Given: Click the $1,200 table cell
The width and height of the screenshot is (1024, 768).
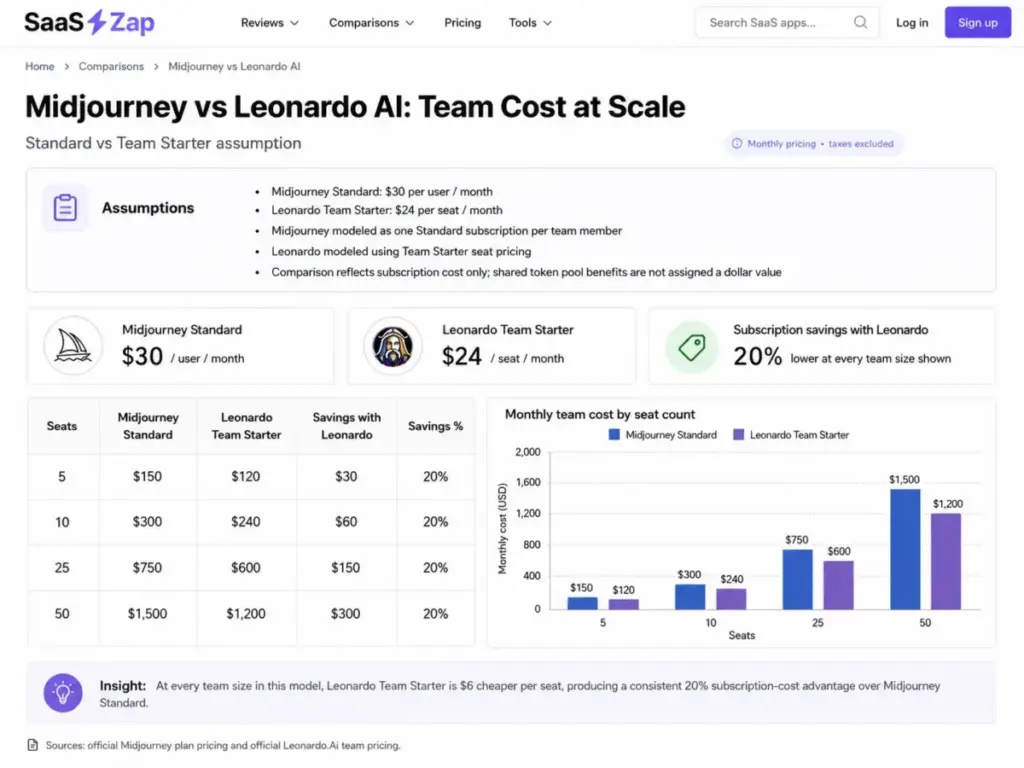Looking at the screenshot, I should click(246, 614).
